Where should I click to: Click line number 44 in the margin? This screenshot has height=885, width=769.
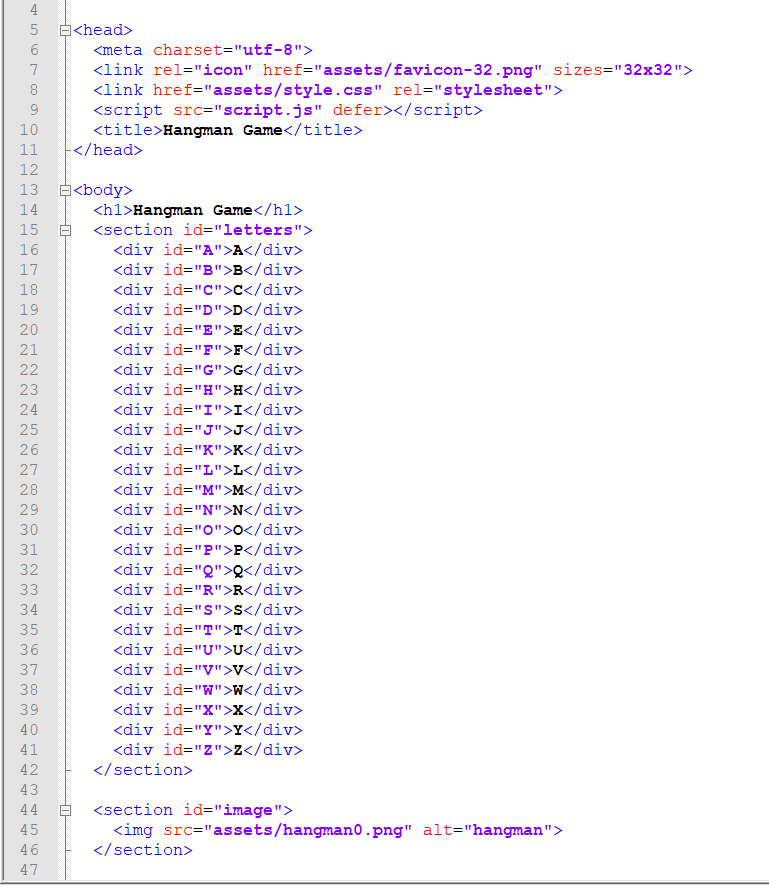click(x=29, y=810)
